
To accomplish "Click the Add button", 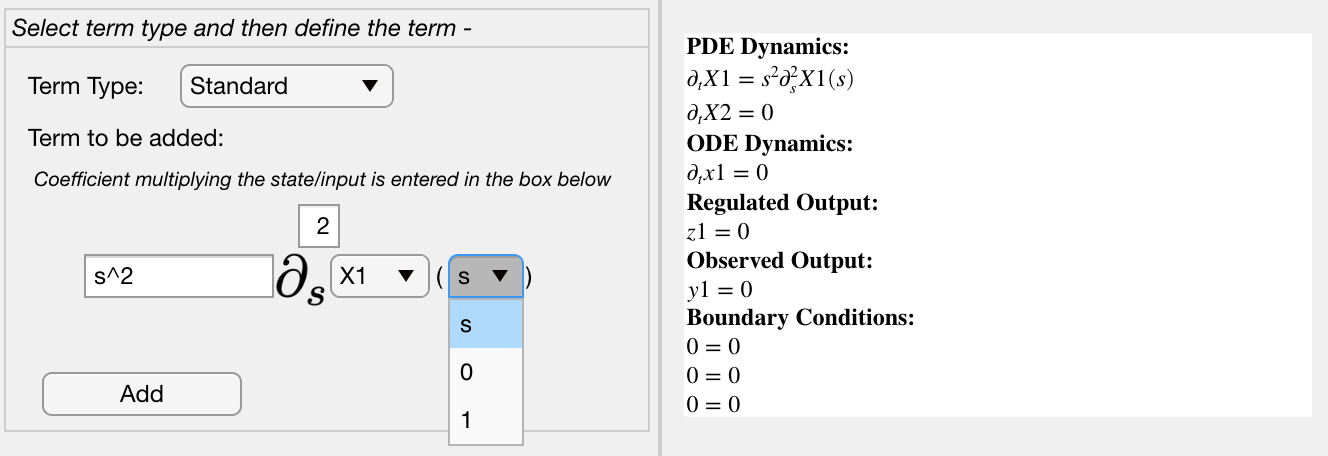I will [x=142, y=394].
